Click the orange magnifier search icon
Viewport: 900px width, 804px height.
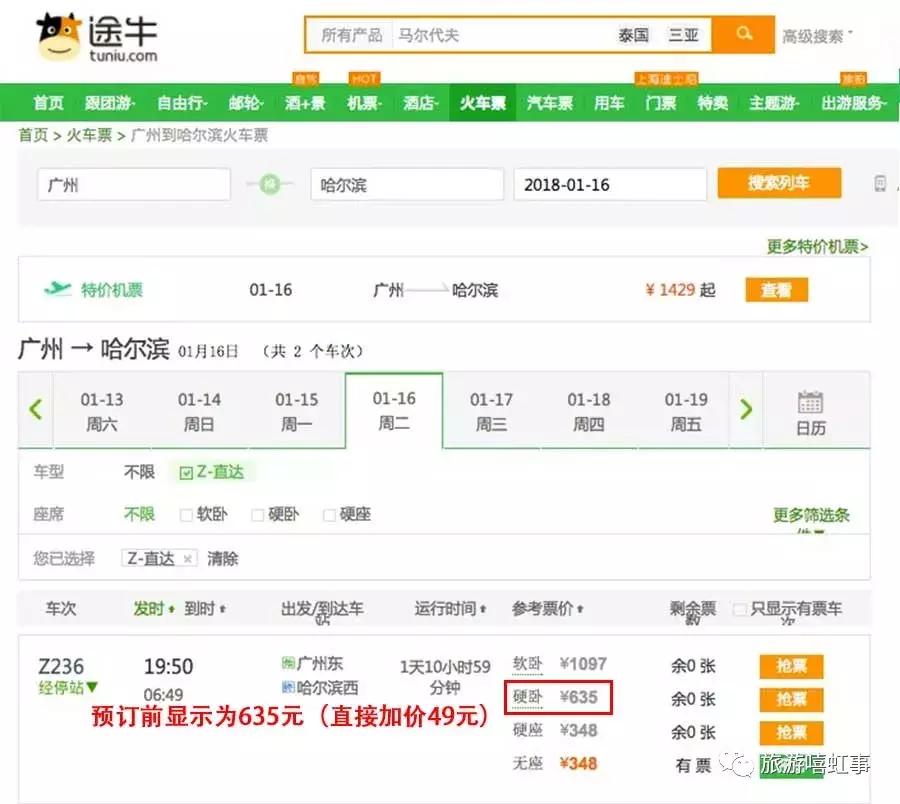[745, 33]
